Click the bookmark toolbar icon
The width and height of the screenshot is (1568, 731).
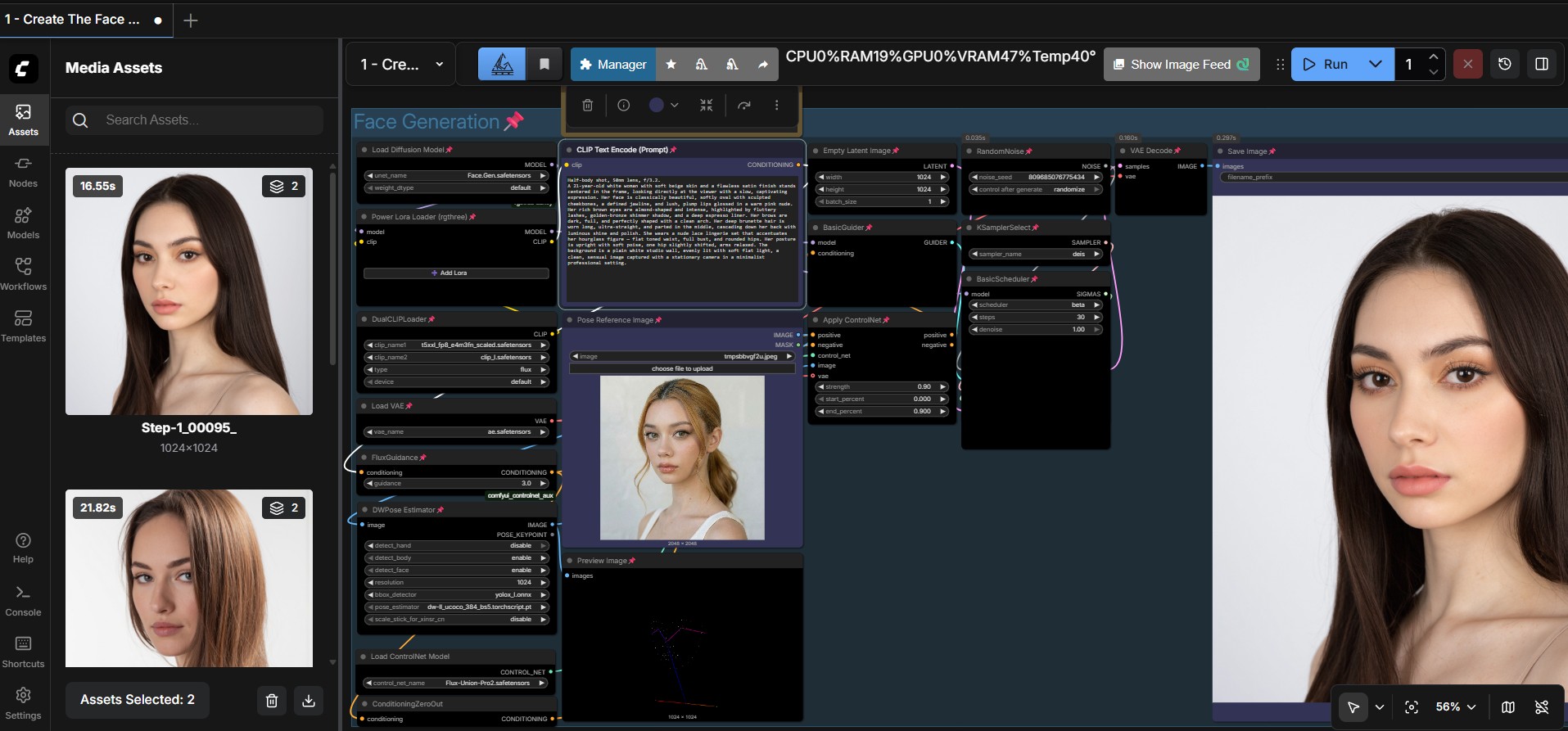(x=545, y=64)
